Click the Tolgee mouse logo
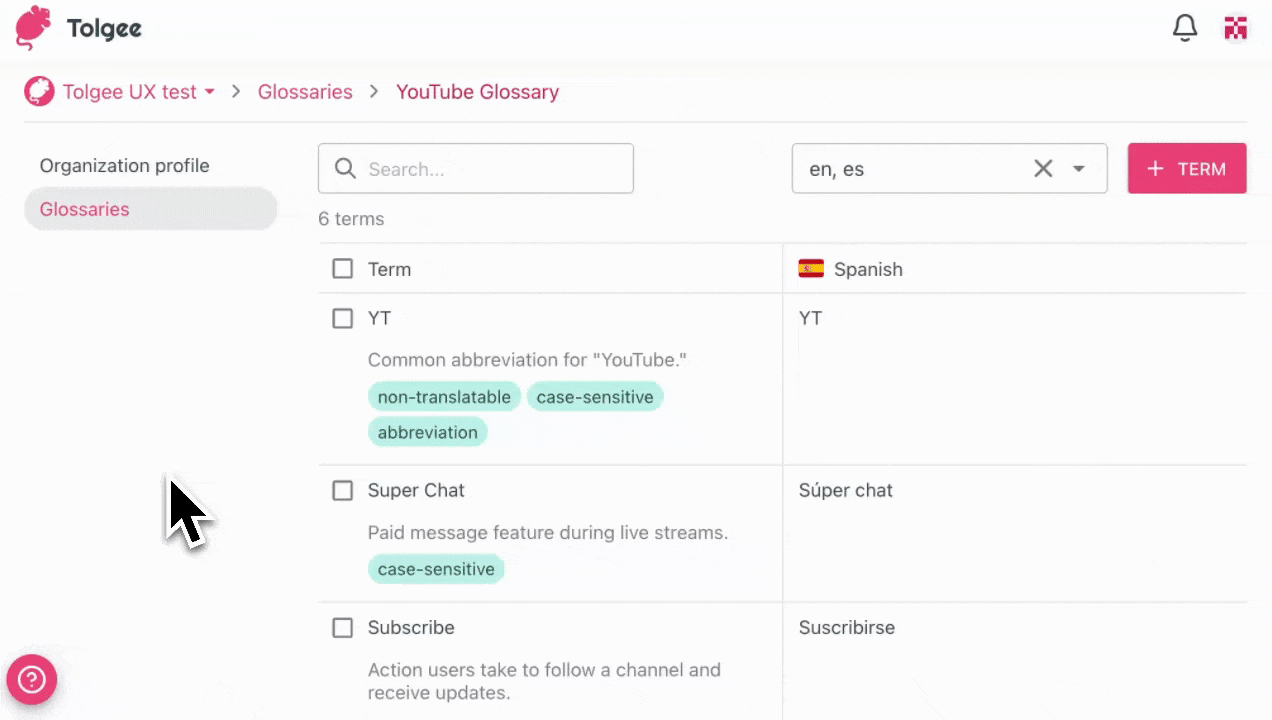The width and height of the screenshot is (1272, 720). [x=31, y=28]
